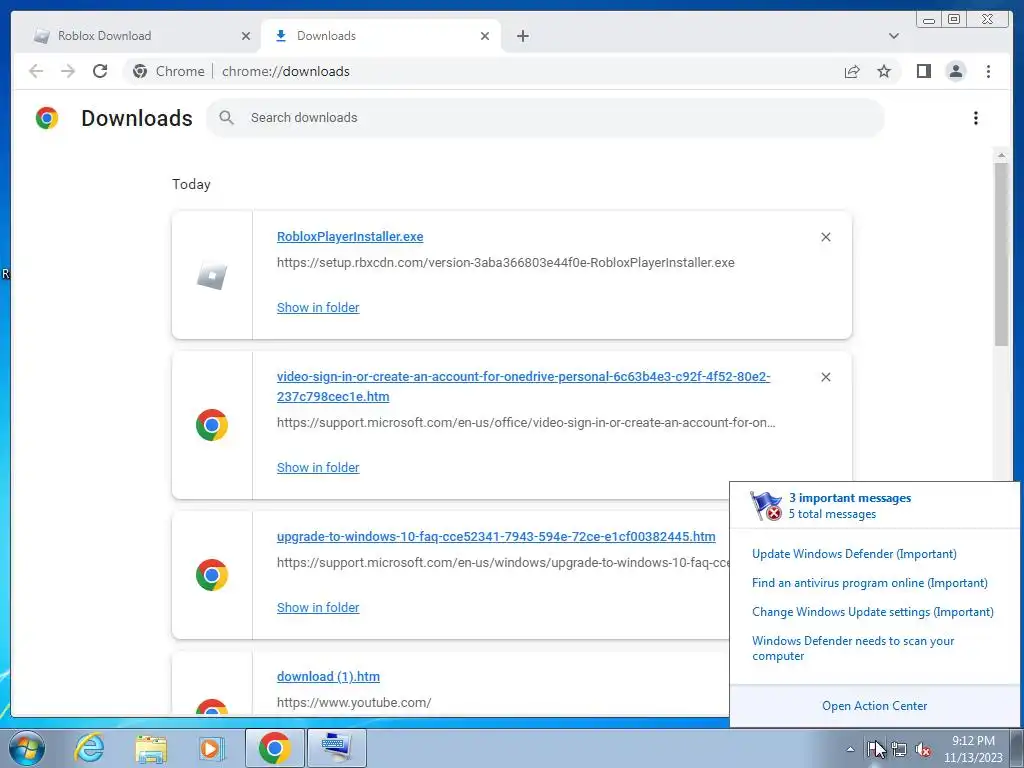The height and width of the screenshot is (768, 1024).
Task: Open the video-sign-in onedrive htm link
Action: pyautogui.click(x=523, y=387)
